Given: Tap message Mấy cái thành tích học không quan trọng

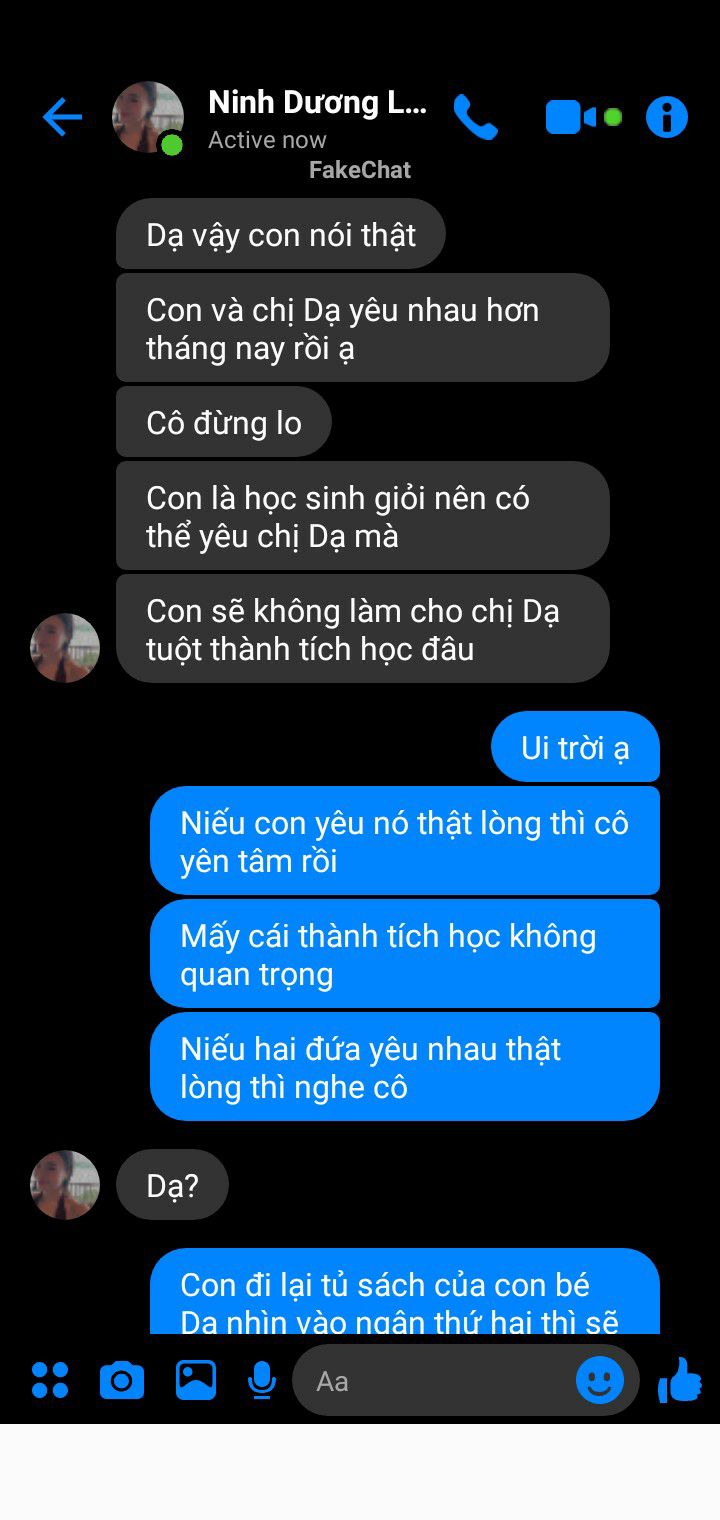Looking at the screenshot, I should tap(405, 954).
